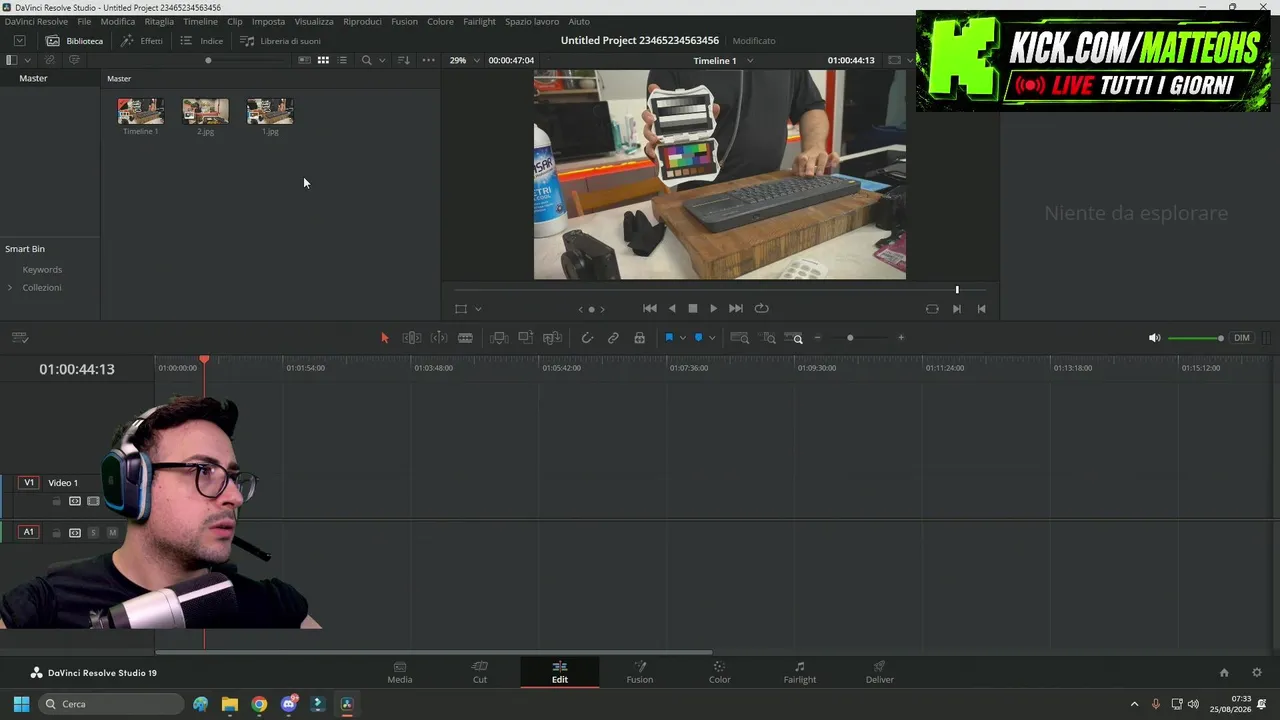Select the arrow Selection mode tool
1280x720 pixels.
(x=384, y=338)
